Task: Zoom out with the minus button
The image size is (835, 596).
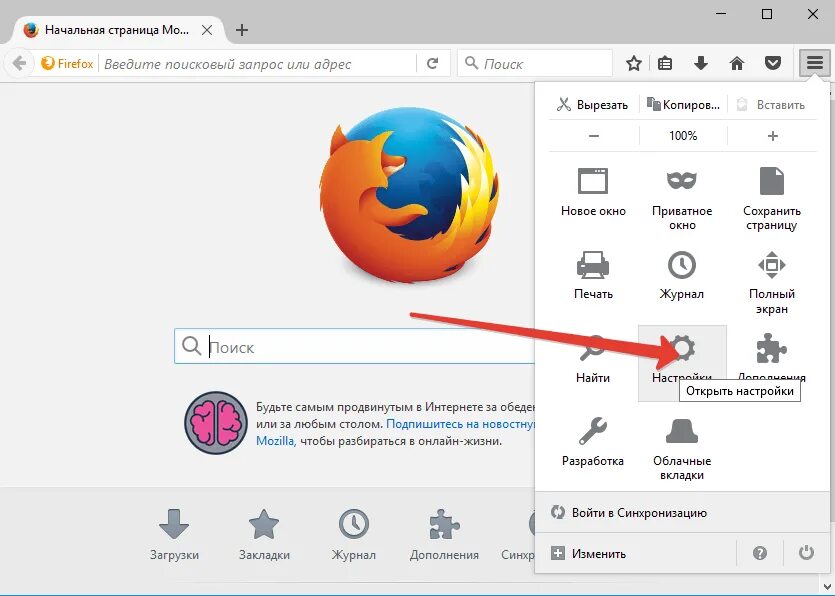Action: (x=594, y=136)
